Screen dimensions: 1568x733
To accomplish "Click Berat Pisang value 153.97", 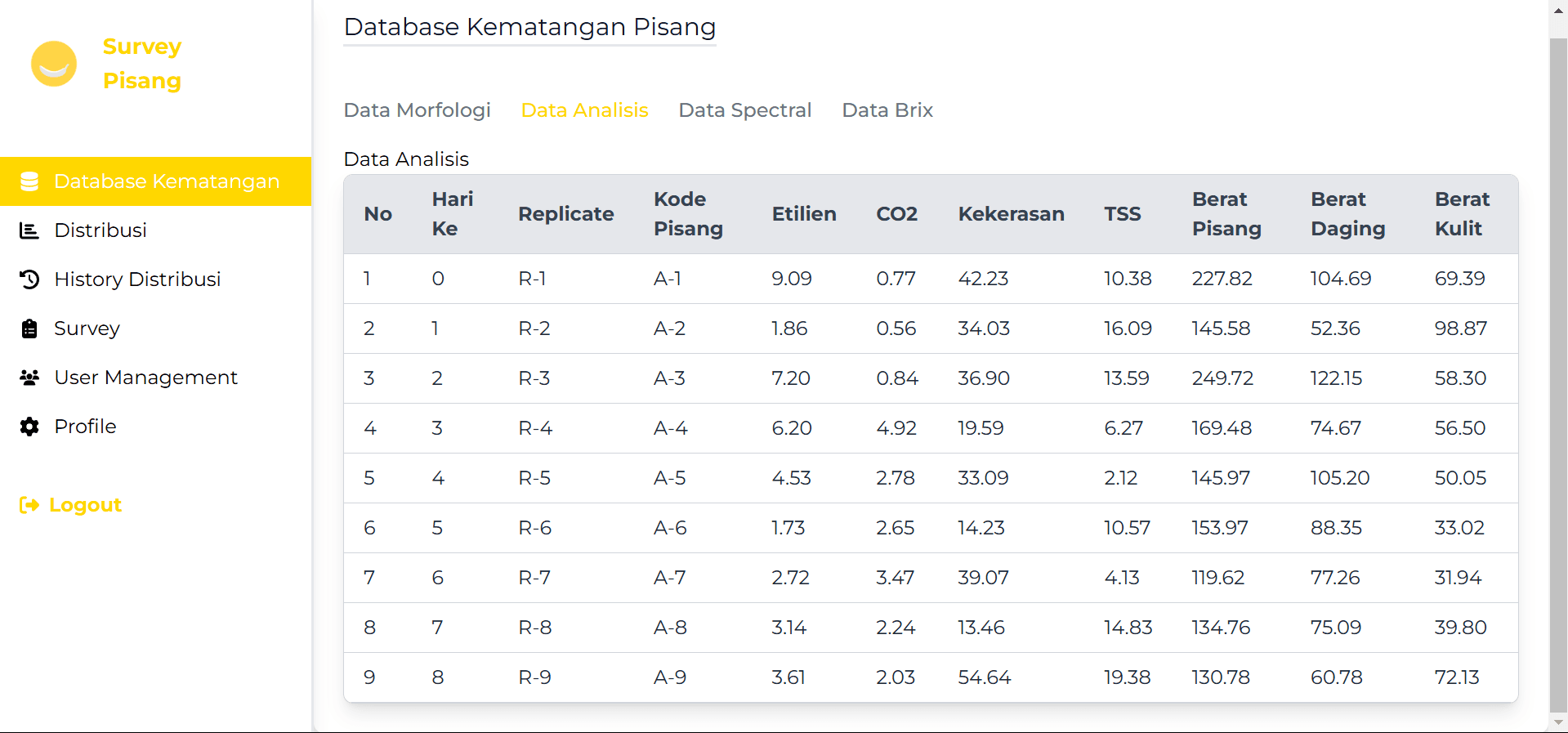I will tap(1220, 528).
